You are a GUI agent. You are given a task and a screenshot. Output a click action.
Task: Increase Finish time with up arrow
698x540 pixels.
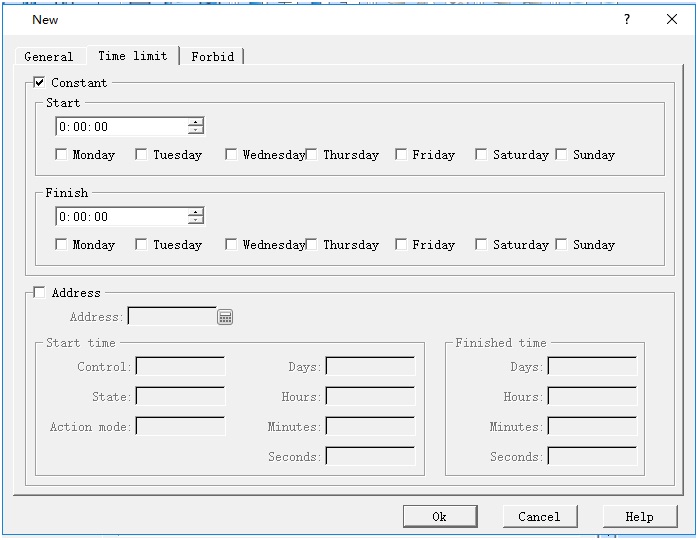(195, 212)
